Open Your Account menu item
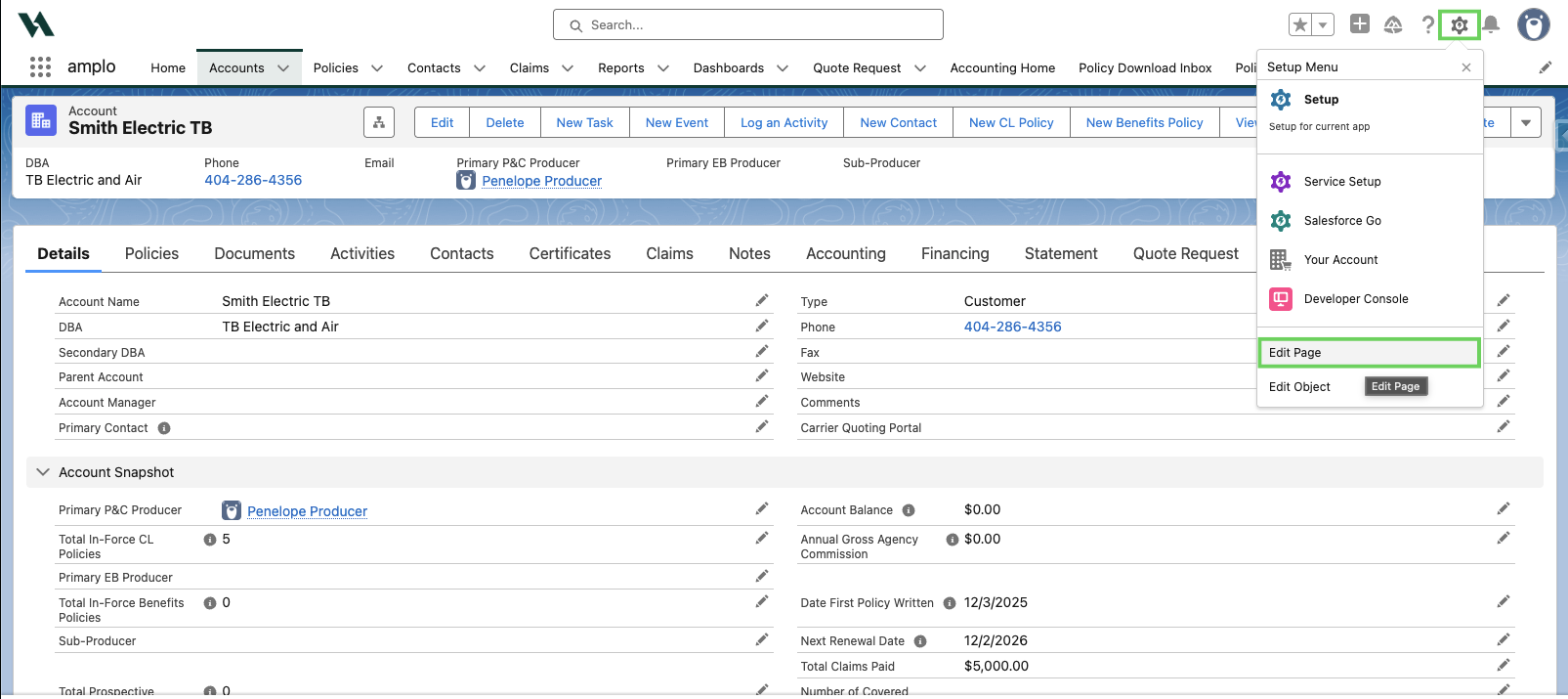The width and height of the screenshot is (1568, 699). click(1370, 260)
